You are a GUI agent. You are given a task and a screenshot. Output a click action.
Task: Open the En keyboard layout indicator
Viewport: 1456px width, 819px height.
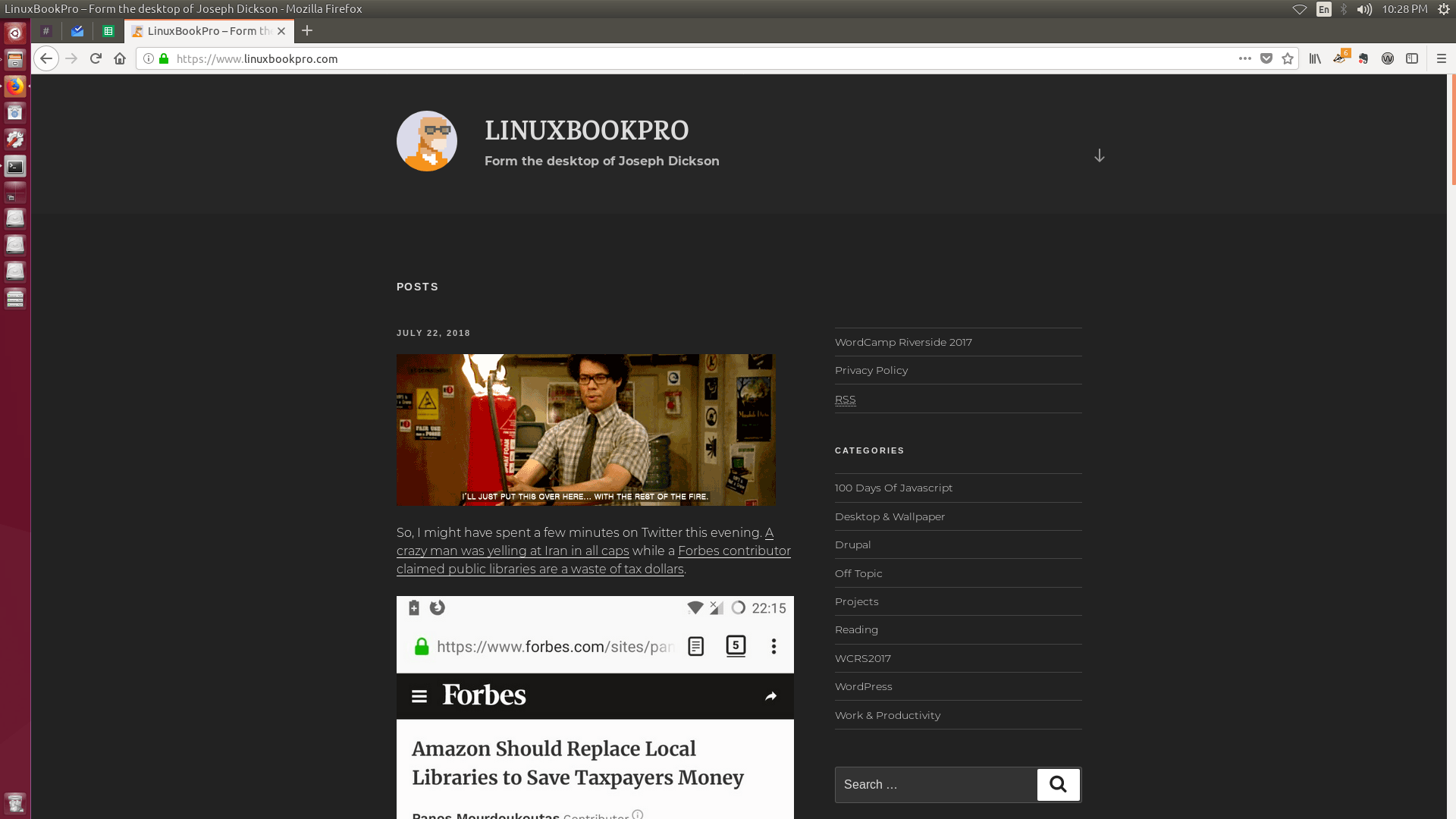(x=1324, y=9)
